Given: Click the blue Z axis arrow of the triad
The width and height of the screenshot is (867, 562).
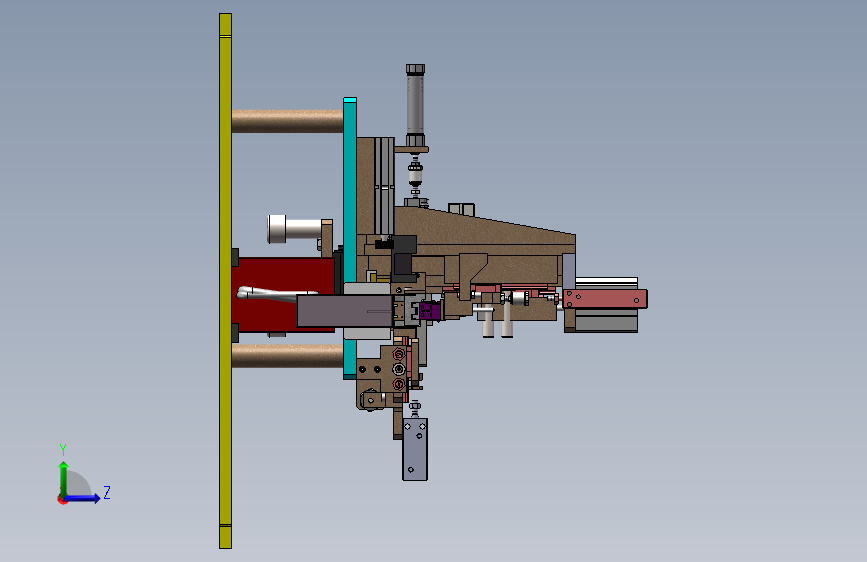Looking at the screenshot, I should [x=82, y=498].
